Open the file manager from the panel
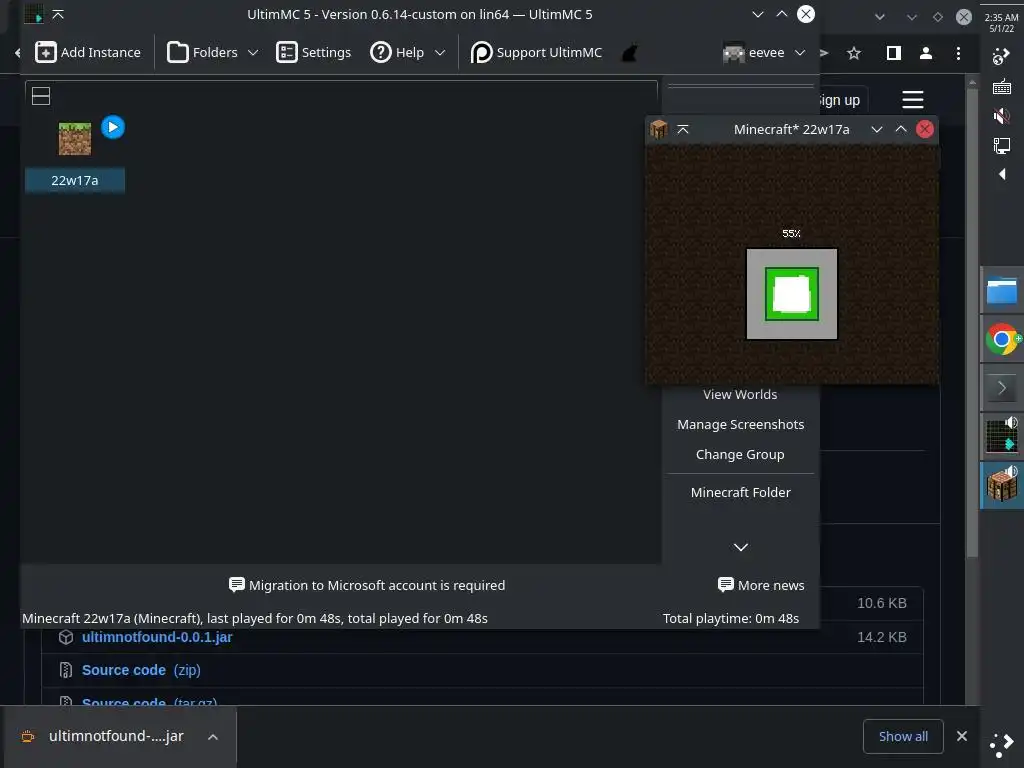 (x=1002, y=291)
